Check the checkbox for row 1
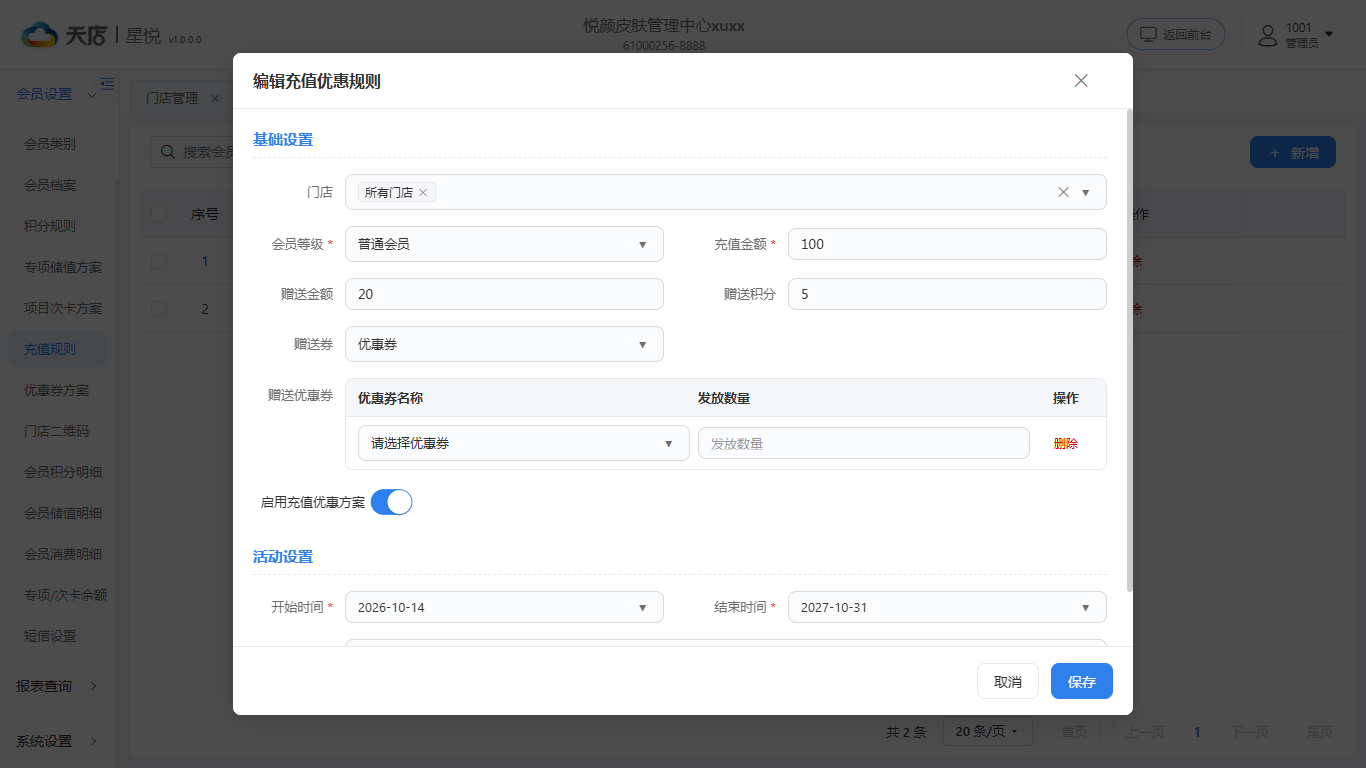Viewport: 1366px width, 768px height. (x=159, y=261)
